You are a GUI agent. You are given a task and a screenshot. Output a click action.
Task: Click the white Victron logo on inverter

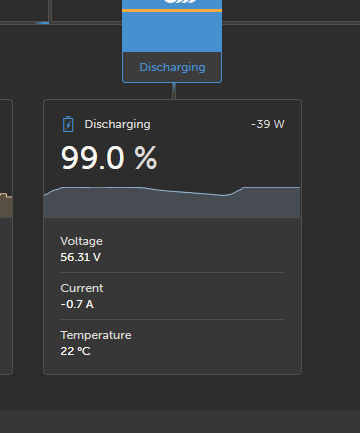pos(181,1)
